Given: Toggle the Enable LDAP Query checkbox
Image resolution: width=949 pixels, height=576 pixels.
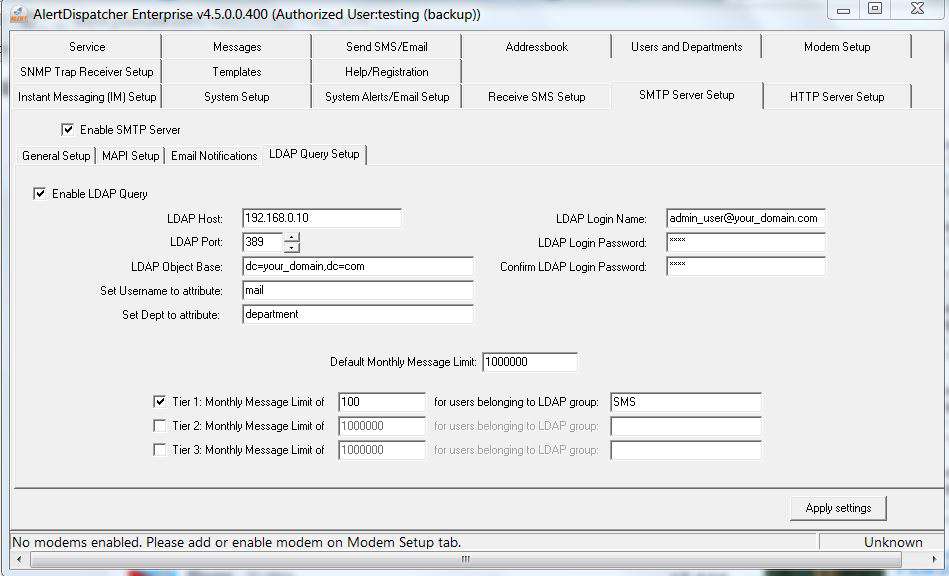Looking at the screenshot, I should (x=39, y=194).
